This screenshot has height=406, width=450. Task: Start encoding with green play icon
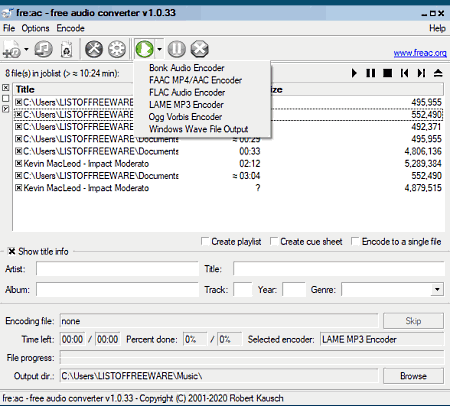tap(144, 49)
